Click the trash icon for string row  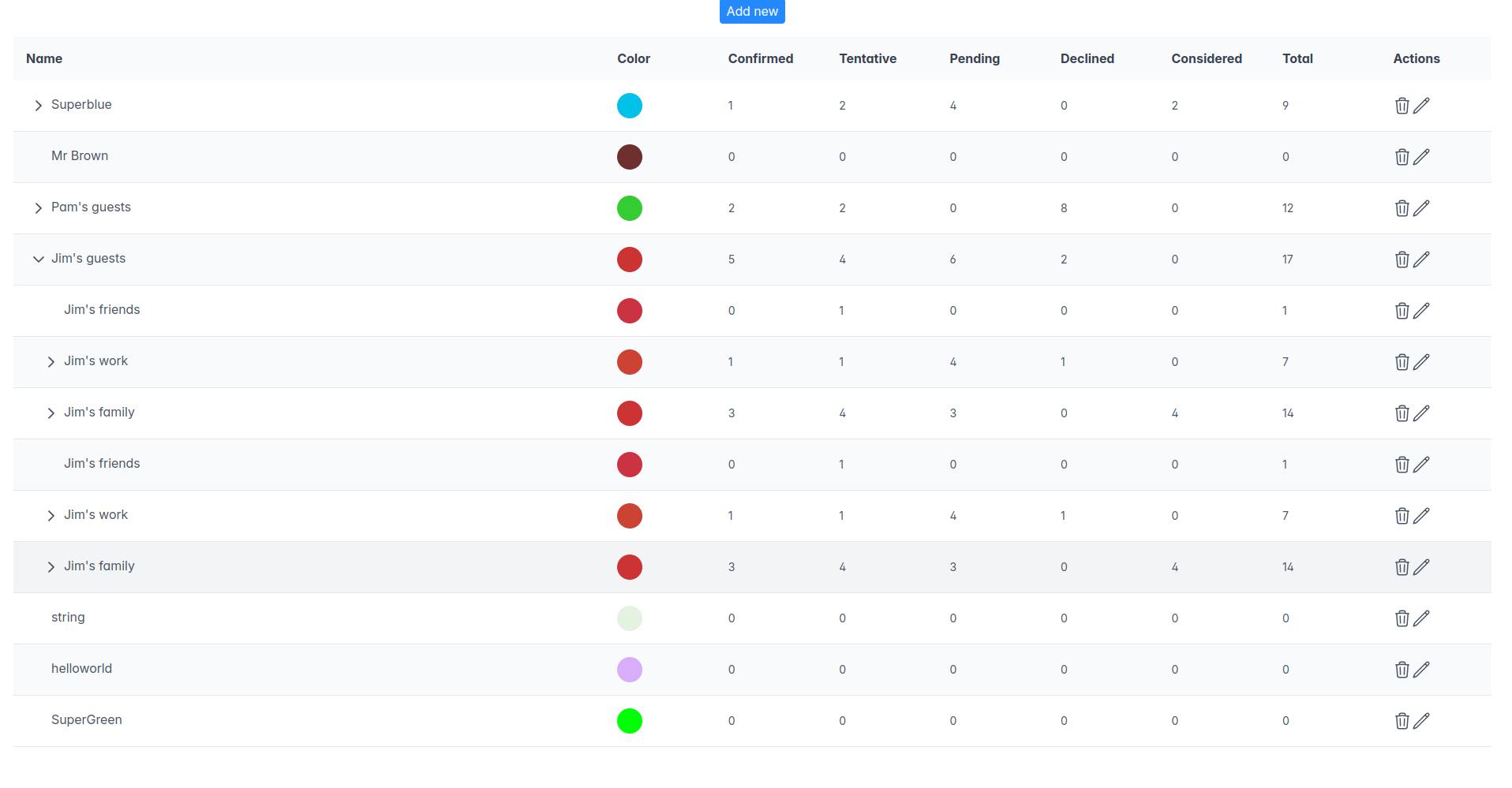[1402, 618]
